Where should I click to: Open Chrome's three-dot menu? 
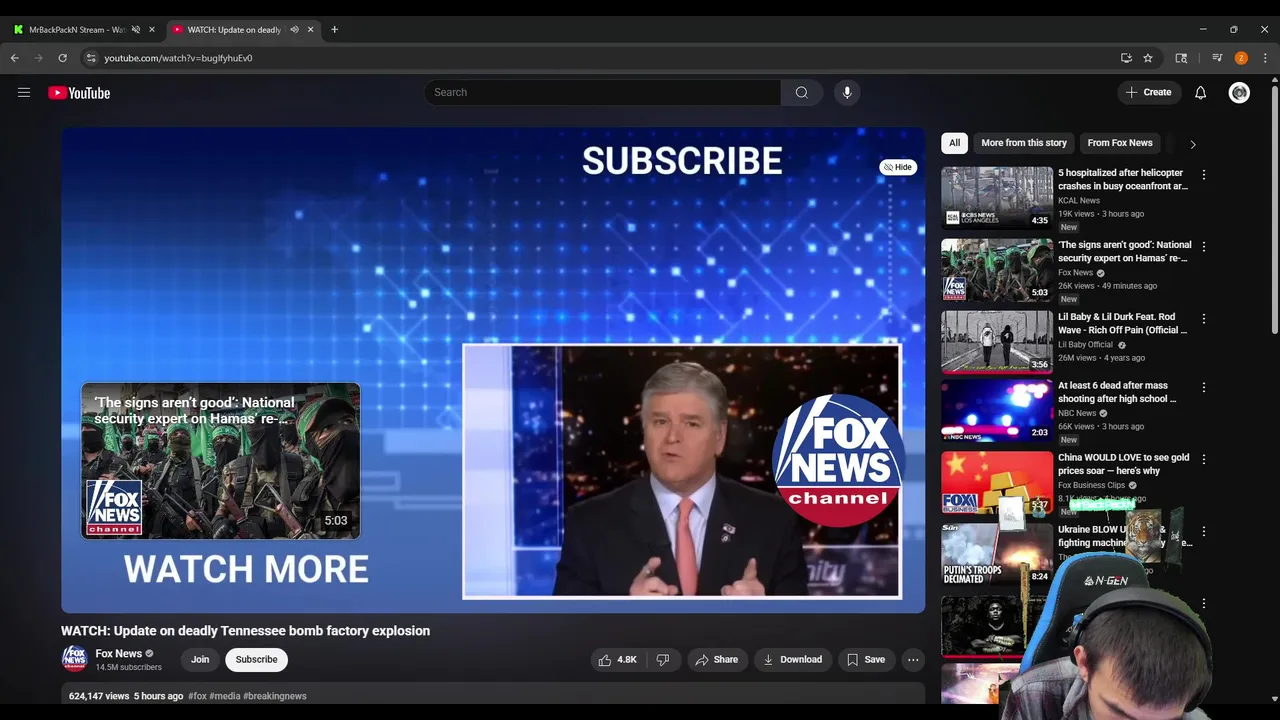click(x=1265, y=58)
